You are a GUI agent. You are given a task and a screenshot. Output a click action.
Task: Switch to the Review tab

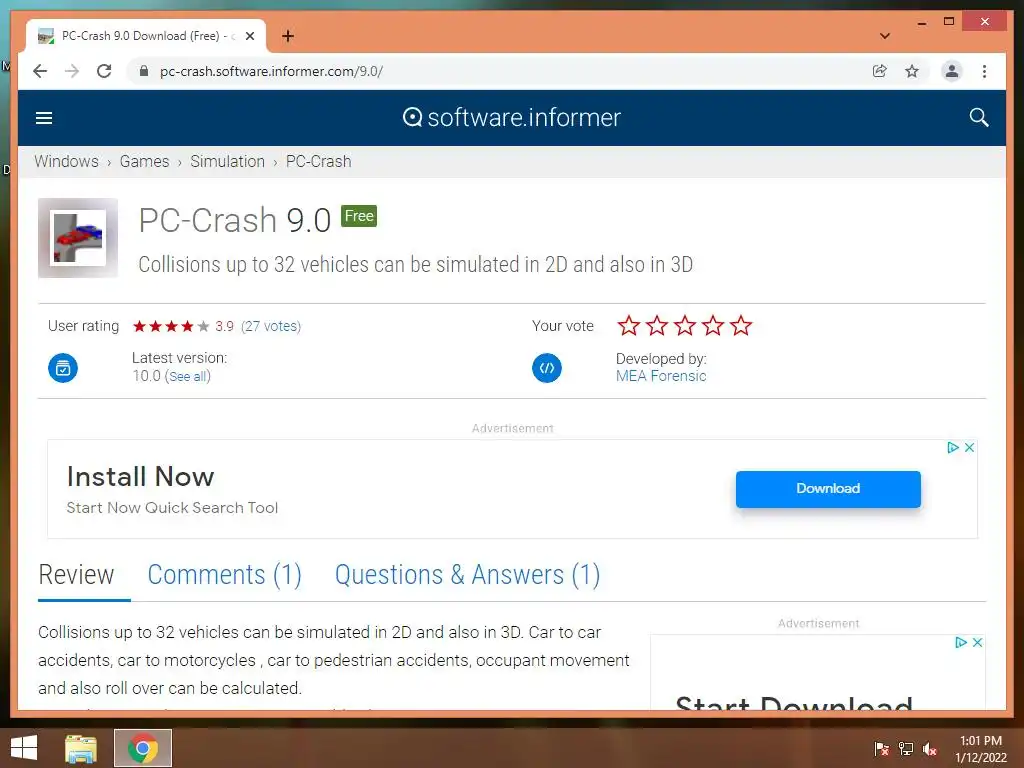76,575
